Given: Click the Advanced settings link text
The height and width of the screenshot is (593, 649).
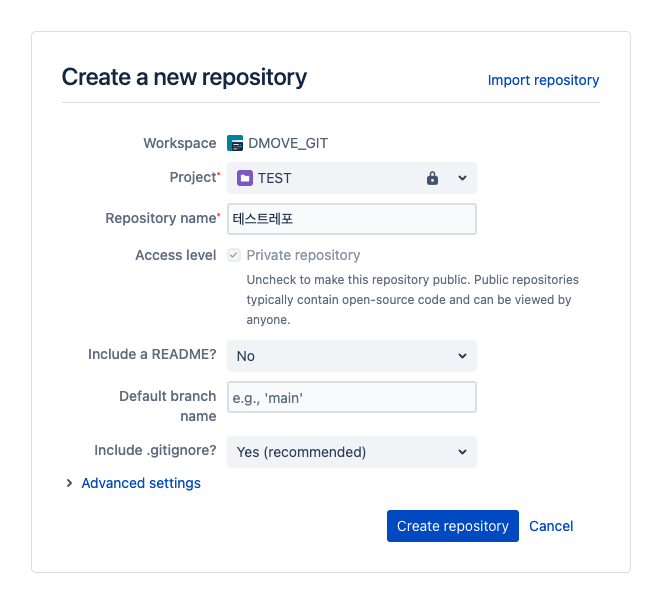Looking at the screenshot, I should (141, 483).
